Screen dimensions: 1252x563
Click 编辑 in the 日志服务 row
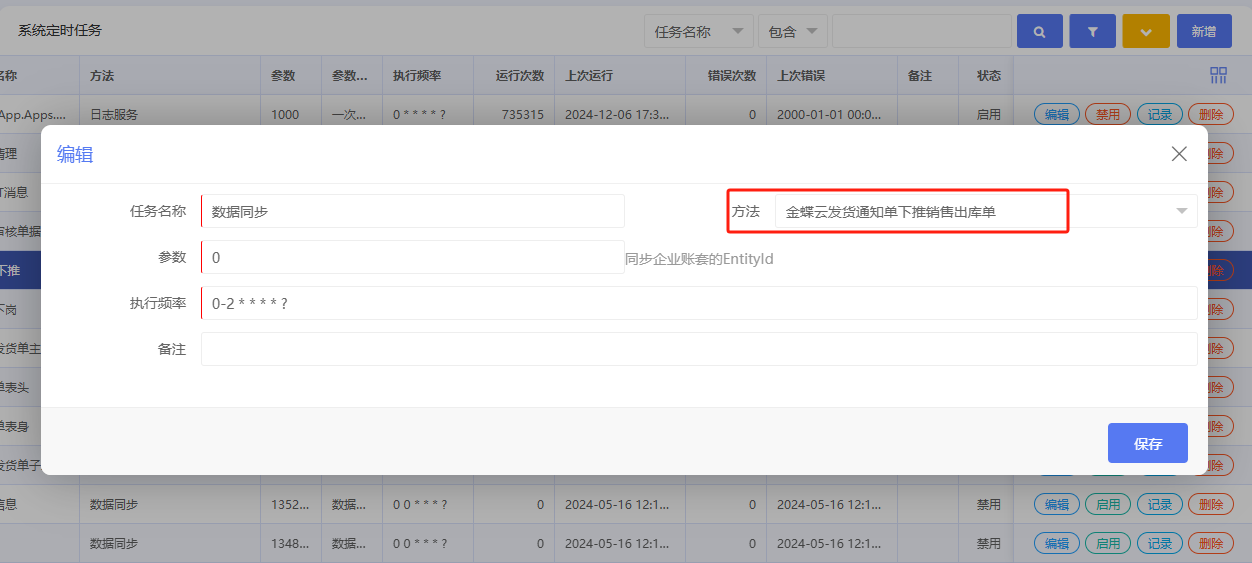click(x=1056, y=115)
